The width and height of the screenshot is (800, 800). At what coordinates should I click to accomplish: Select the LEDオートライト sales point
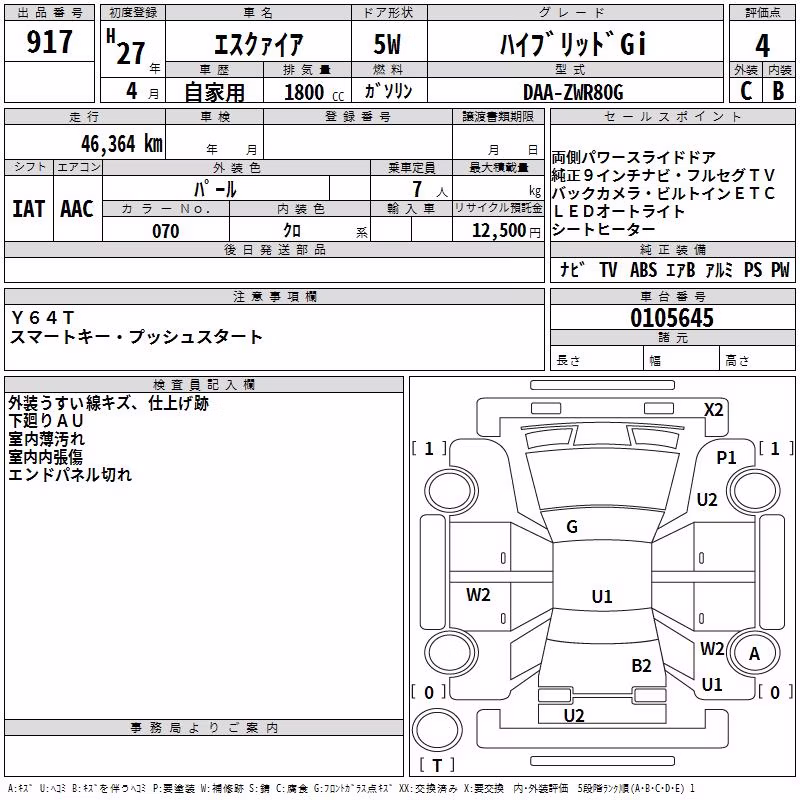click(x=618, y=211)
